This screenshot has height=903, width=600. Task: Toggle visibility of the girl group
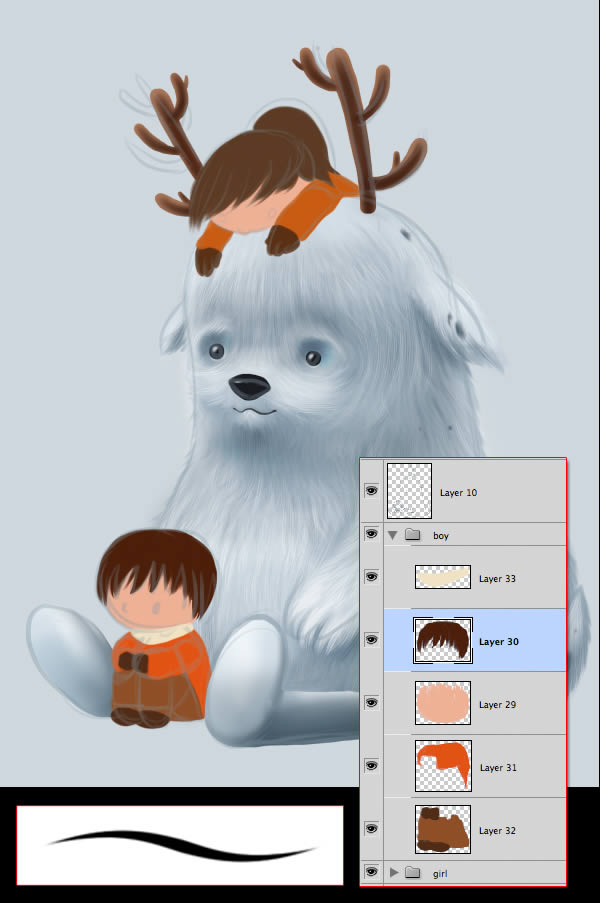(371, 871)
